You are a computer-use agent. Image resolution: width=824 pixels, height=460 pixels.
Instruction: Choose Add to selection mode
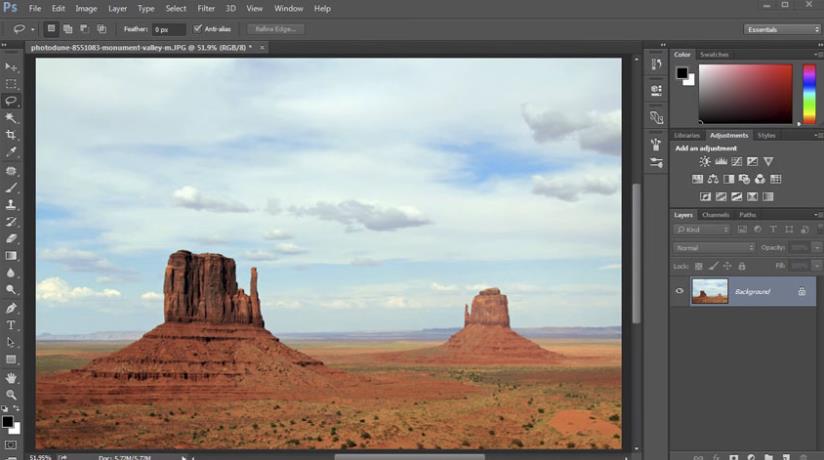[x=68, y=29]
